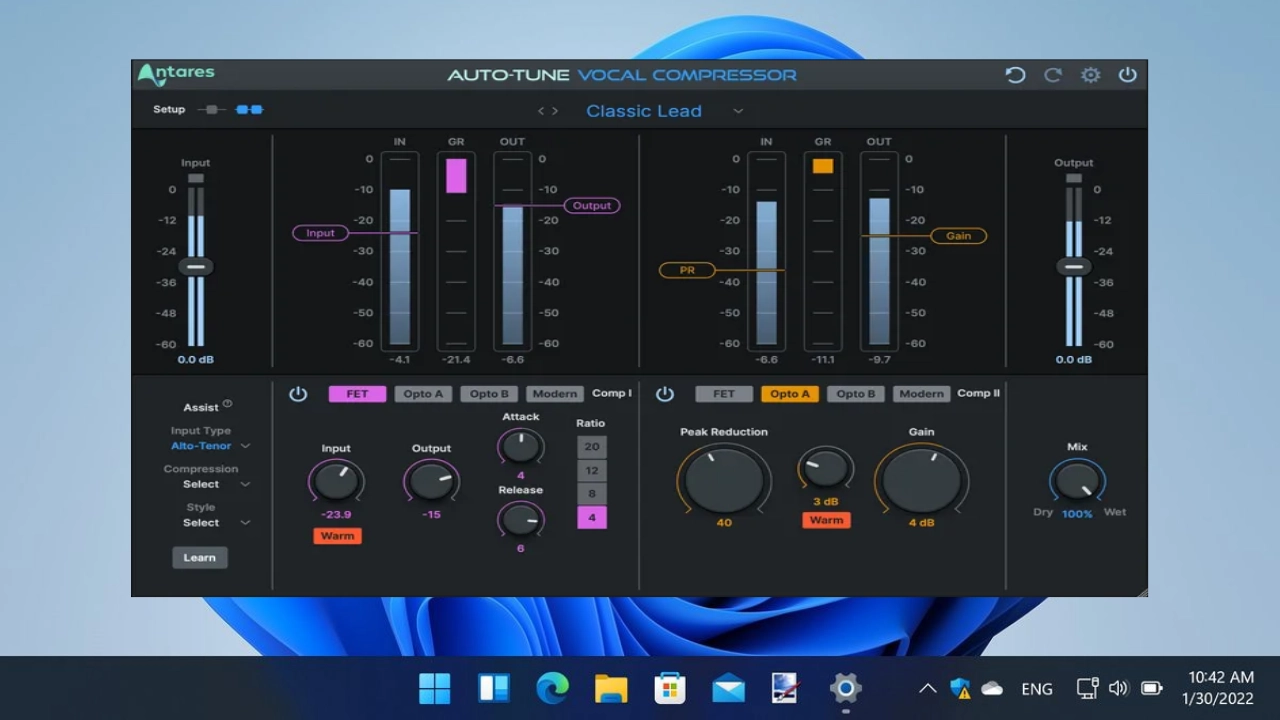1280x720 pixels.
Task: Click the Mix dry/wet knob
Action: pos(1077,483)
